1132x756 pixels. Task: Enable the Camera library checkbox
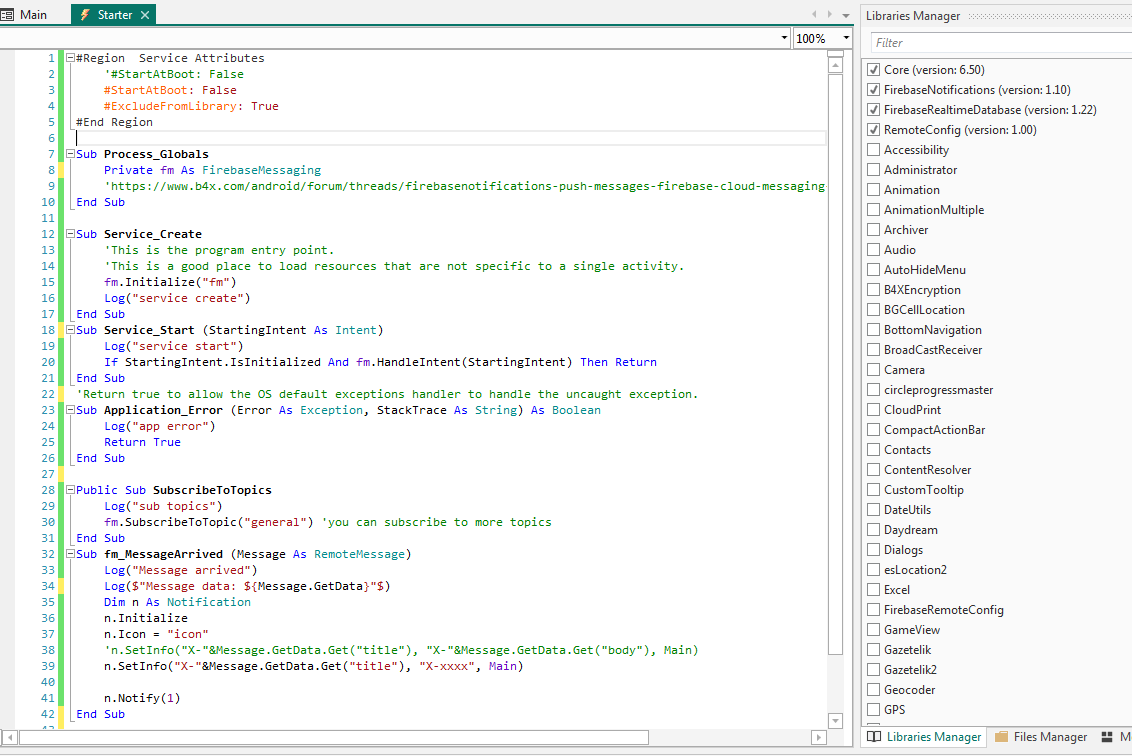[x=873, y=370]
